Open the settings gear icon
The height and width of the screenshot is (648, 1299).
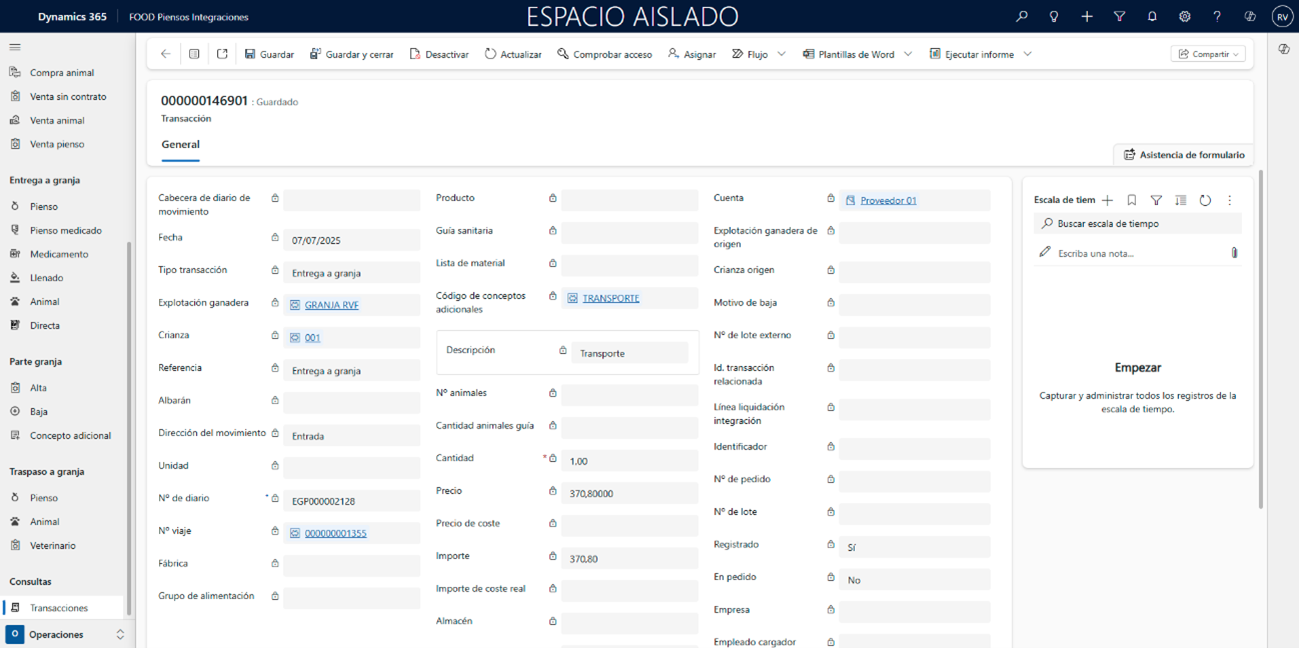(x=1184, y=17)
